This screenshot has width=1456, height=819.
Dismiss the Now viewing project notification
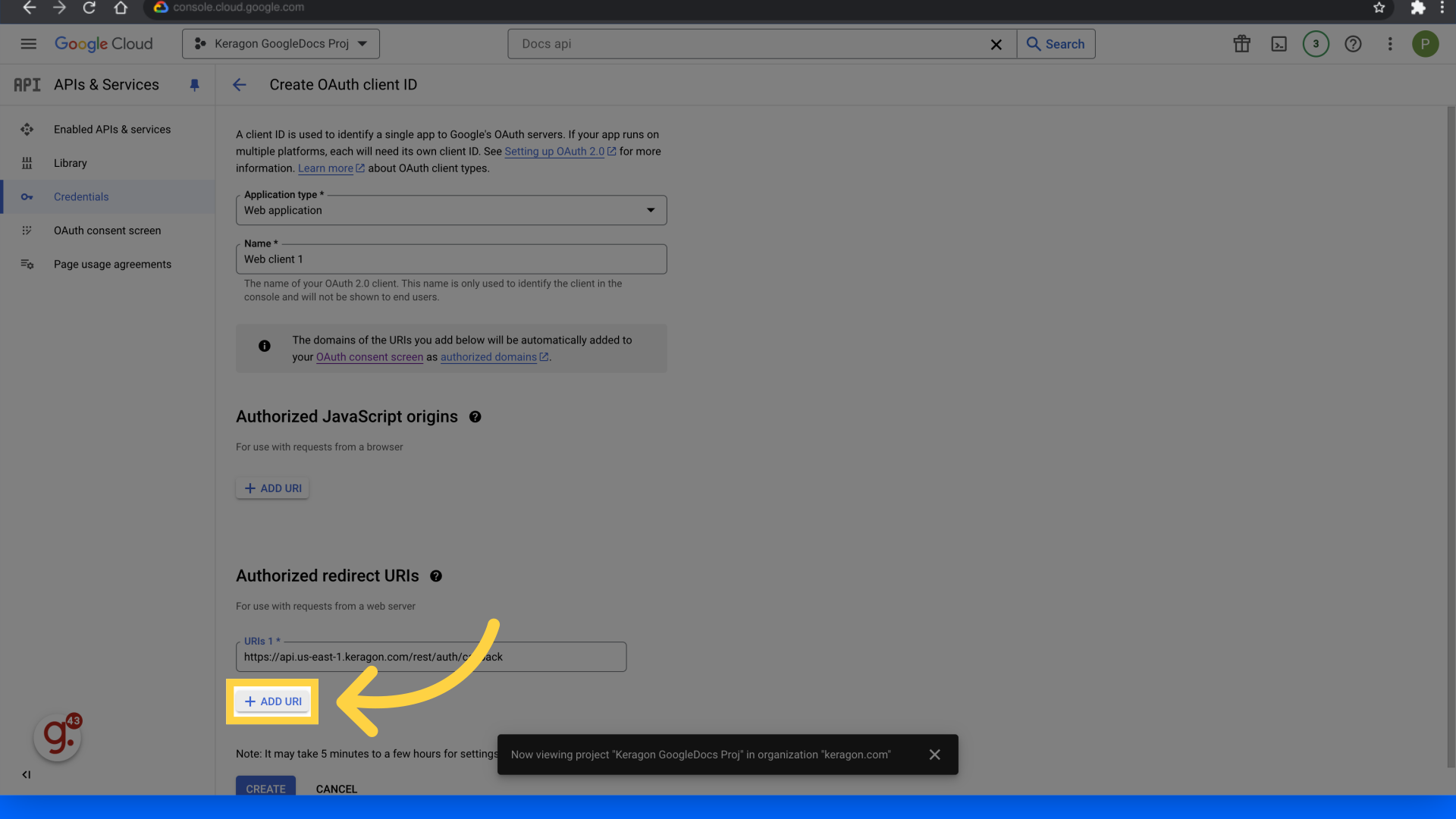pyautogui.click(x=935, y=755)
